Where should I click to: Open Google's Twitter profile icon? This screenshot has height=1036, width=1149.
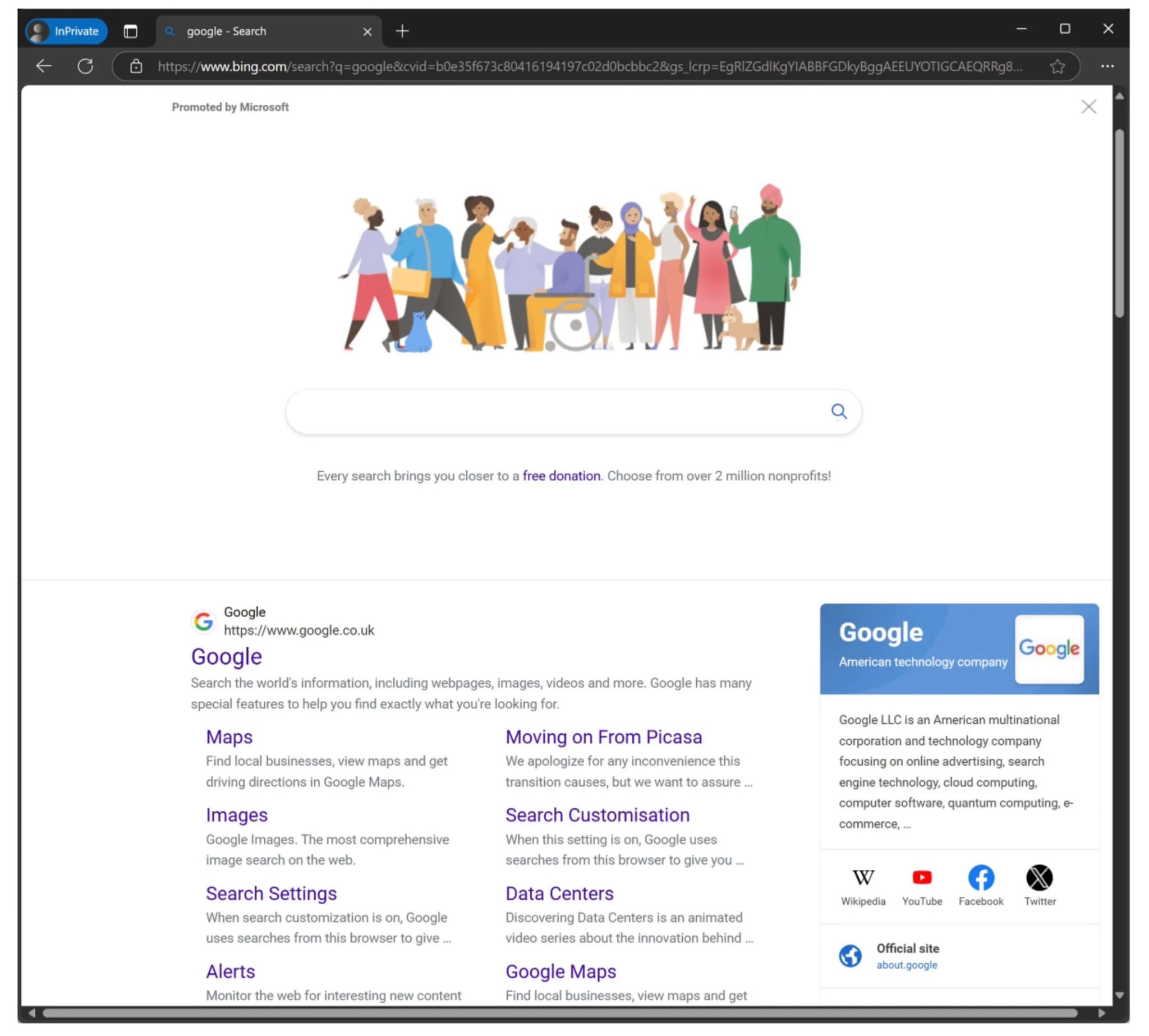(x=1040, y=878)
